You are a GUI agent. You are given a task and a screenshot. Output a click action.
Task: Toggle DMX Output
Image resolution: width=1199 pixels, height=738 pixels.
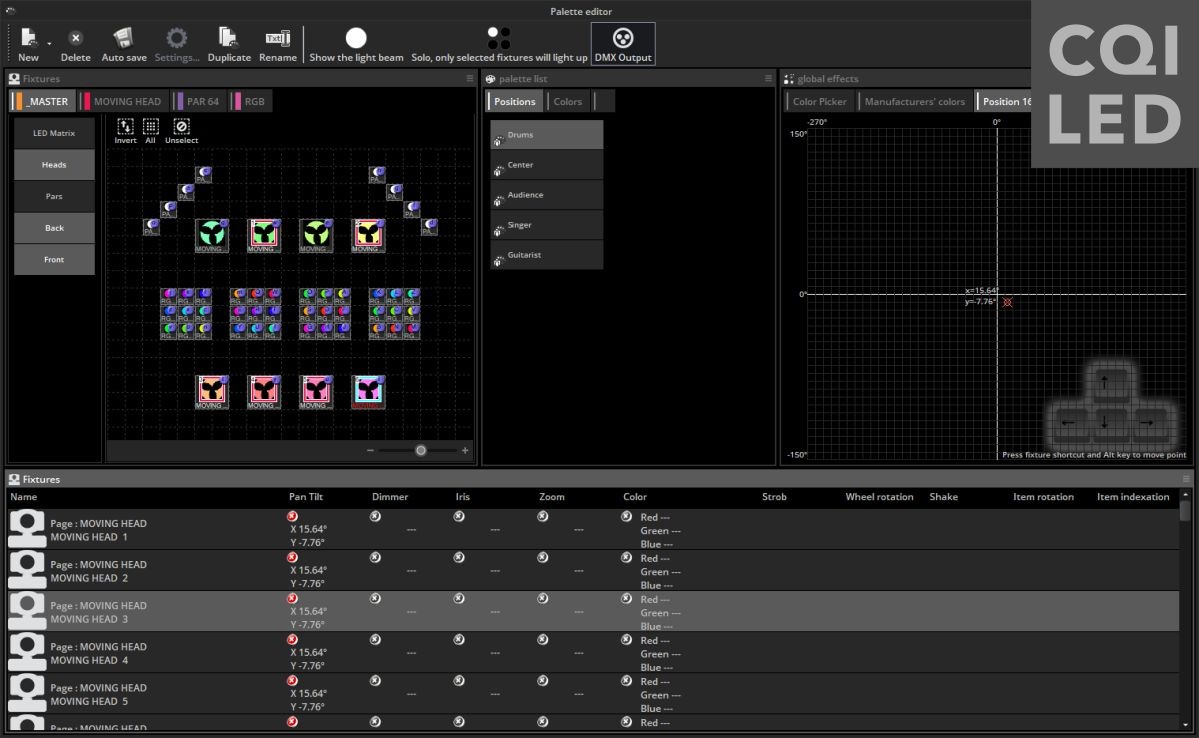[623, 39]
